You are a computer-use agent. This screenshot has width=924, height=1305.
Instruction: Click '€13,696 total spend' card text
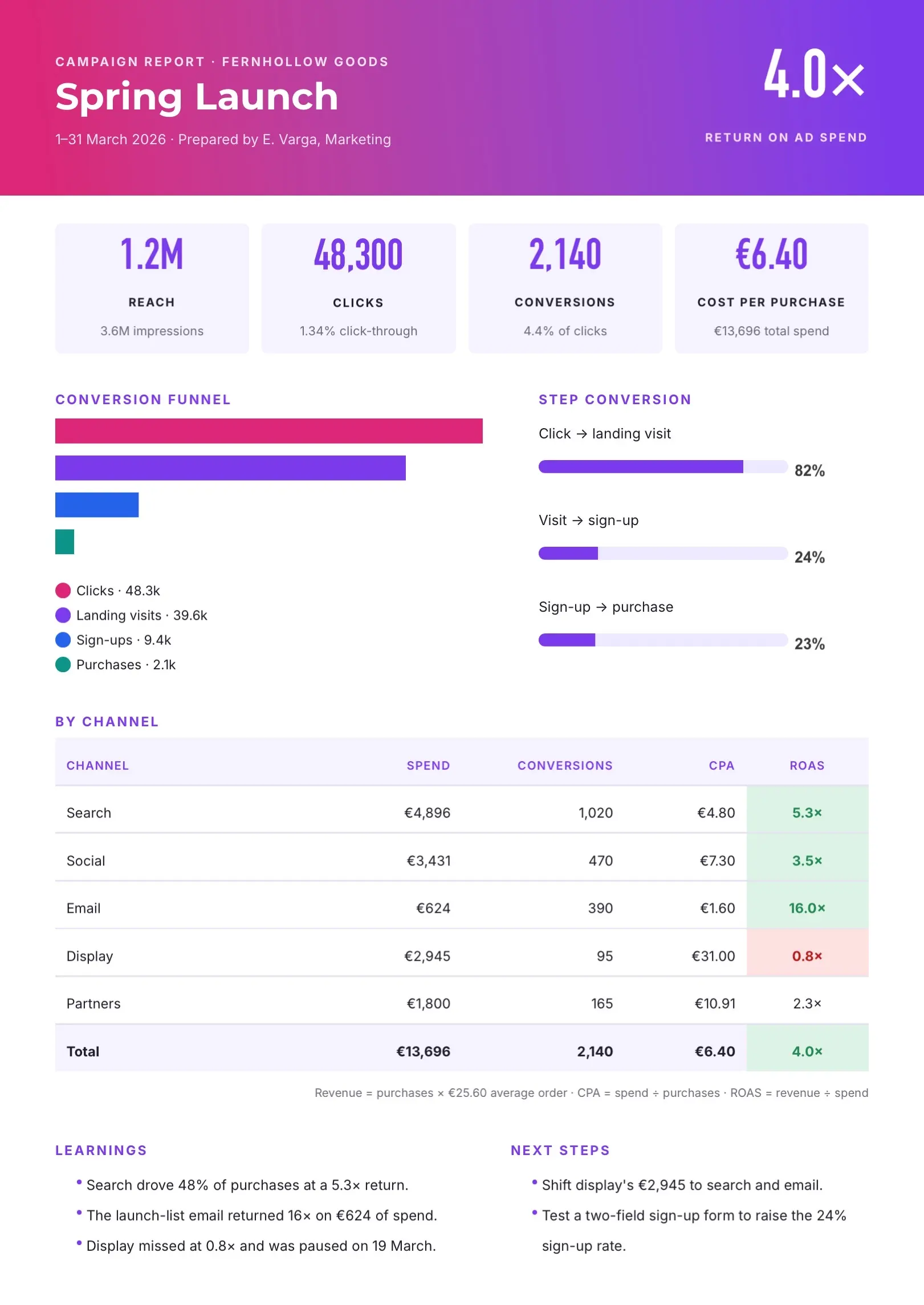click(771, 331)
